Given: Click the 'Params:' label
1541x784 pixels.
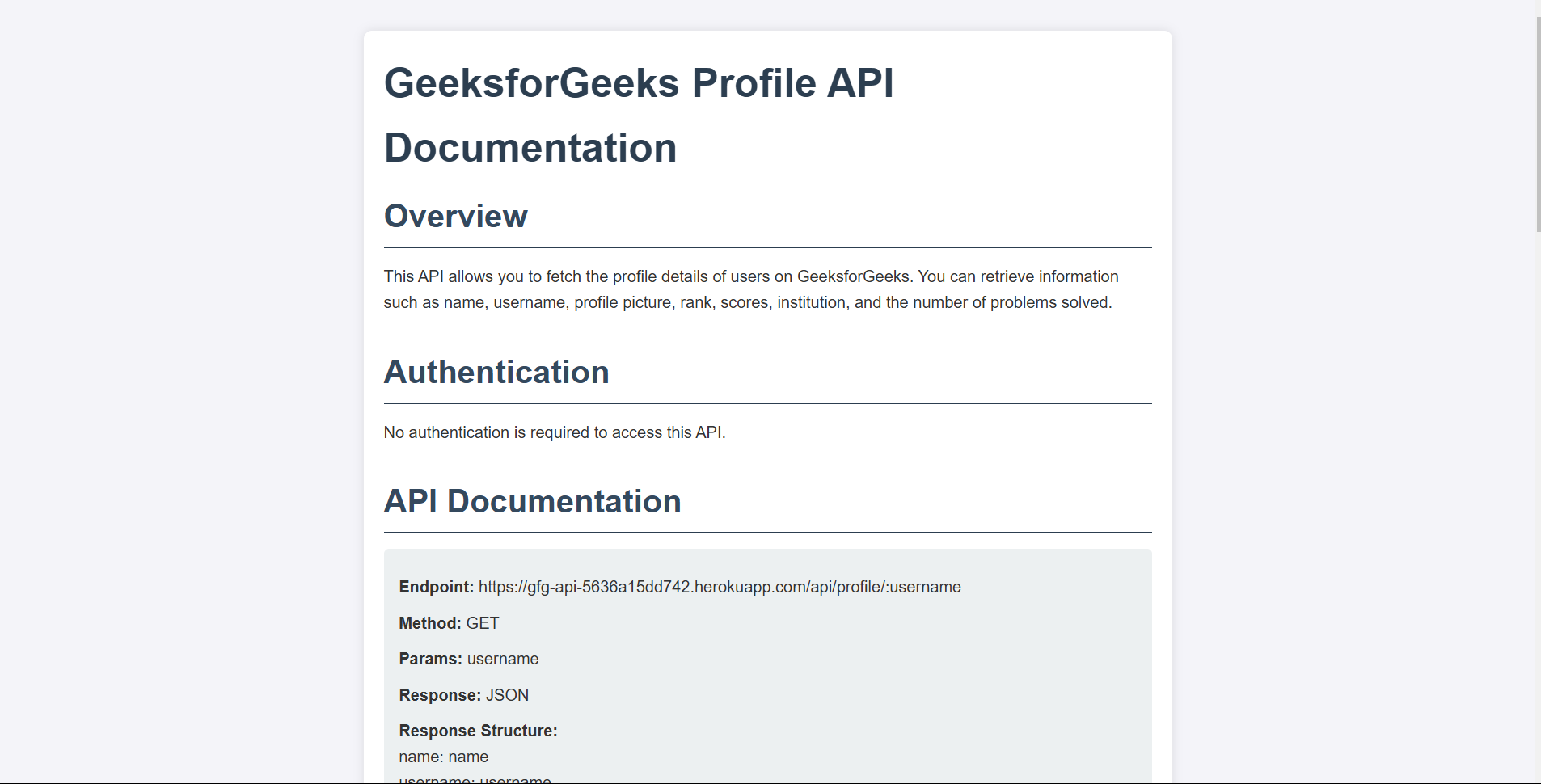Looking at the screenshot, I should coord(430,659).
